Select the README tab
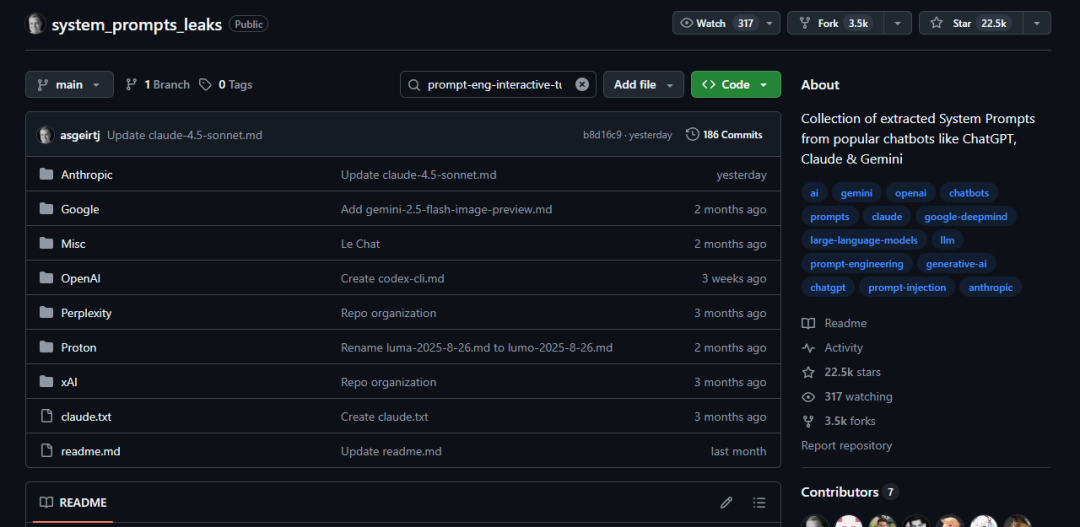This screenshot has height=527, width=1080. point(73,502)
